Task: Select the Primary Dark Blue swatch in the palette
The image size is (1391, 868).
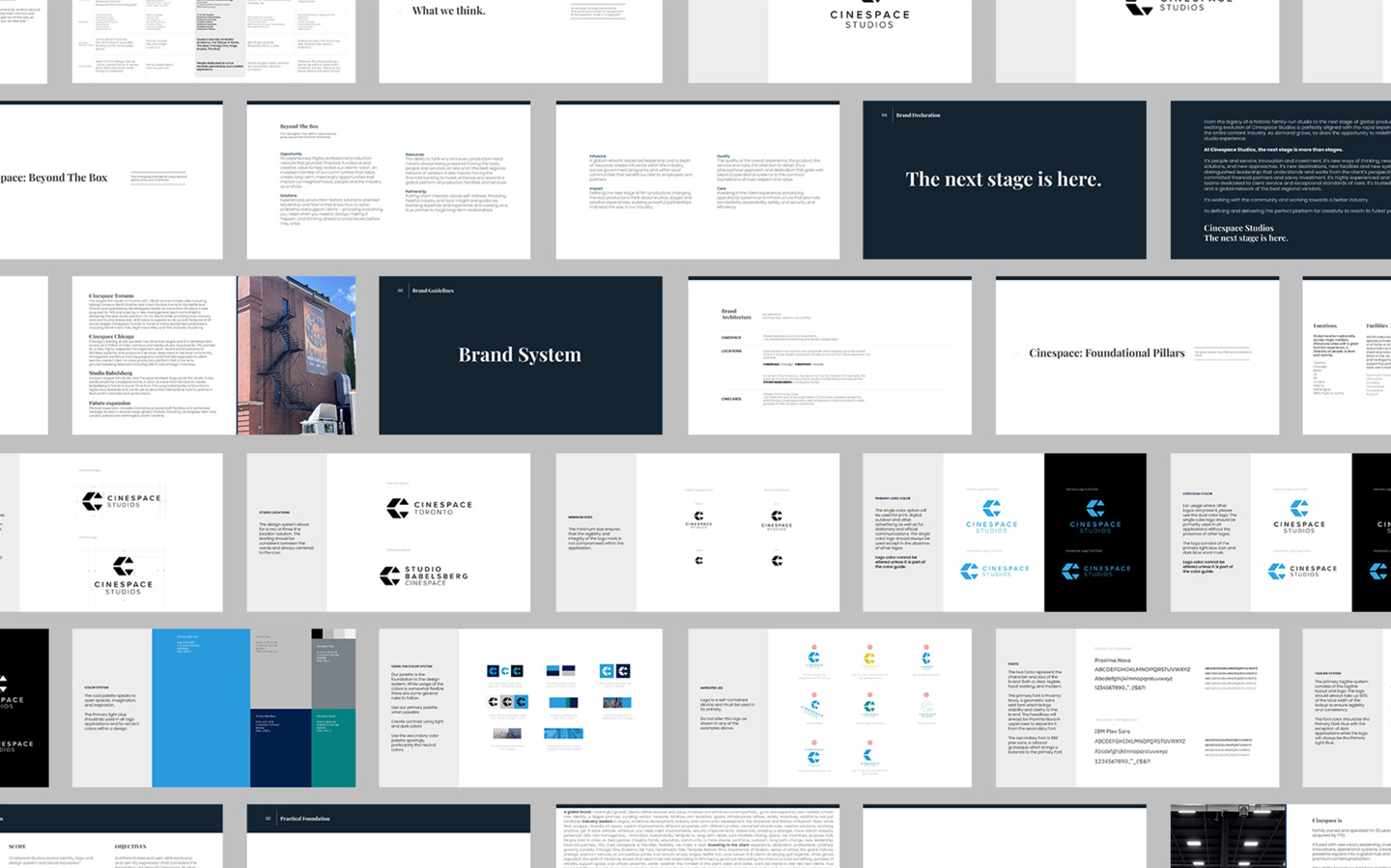Action: point(280,748)
